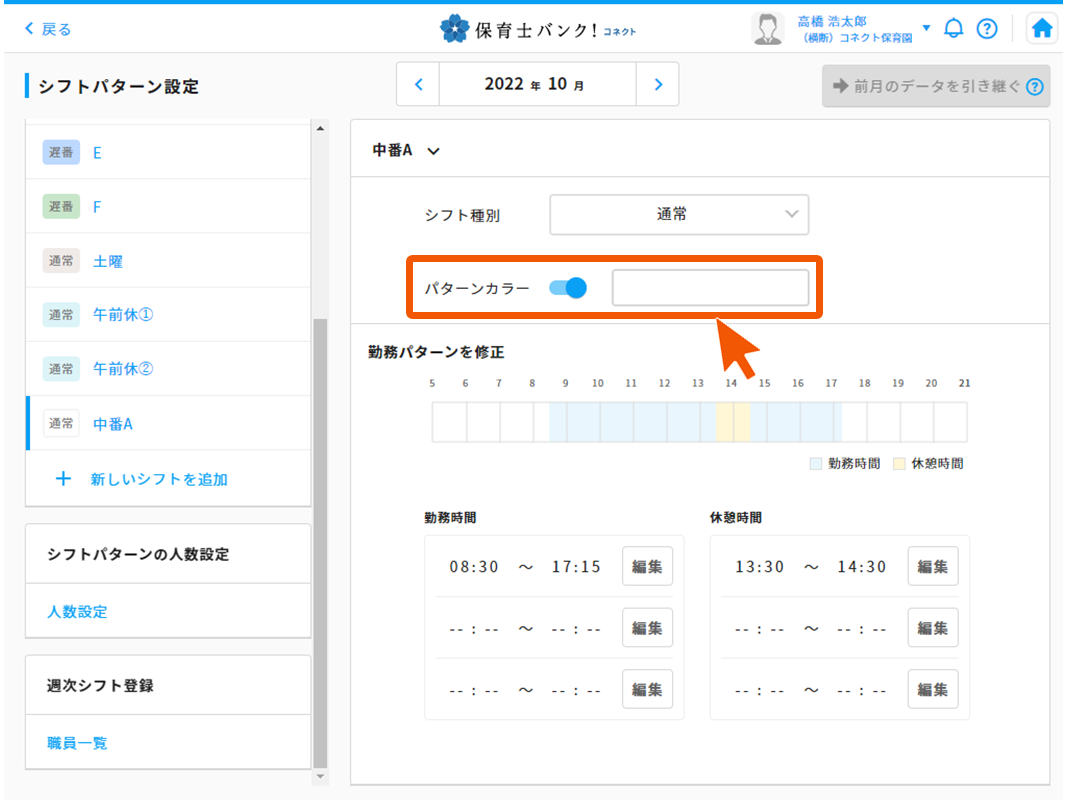The height and width of the screenshot is (800, 1067).
Task: Click plus icon to add new shift
Action: click(x=63, y=479)
